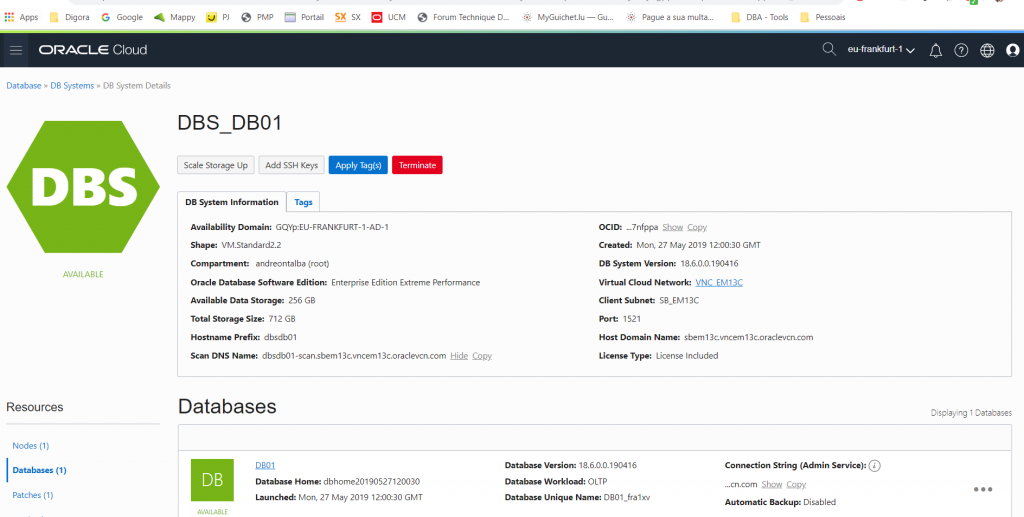Copy the OCID value
This screenshot has height=517, width=1024.
(697, 227)
